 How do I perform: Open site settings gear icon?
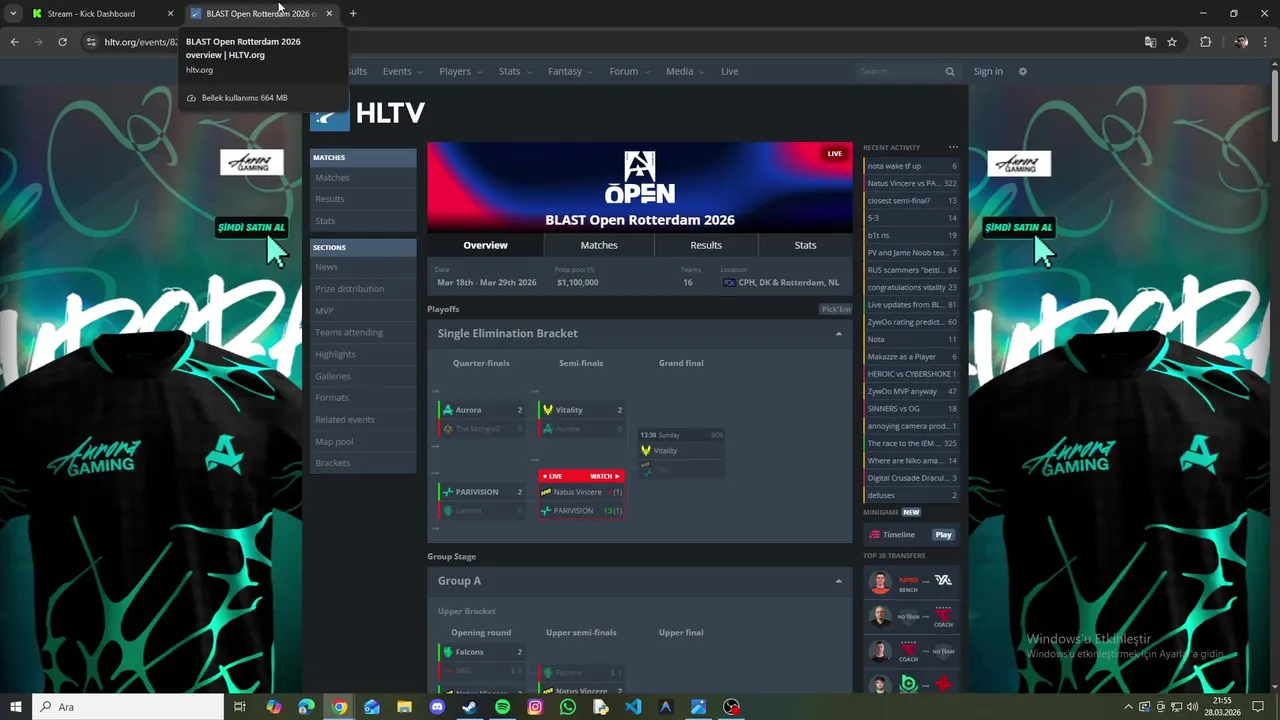(x=1022, y=71)
